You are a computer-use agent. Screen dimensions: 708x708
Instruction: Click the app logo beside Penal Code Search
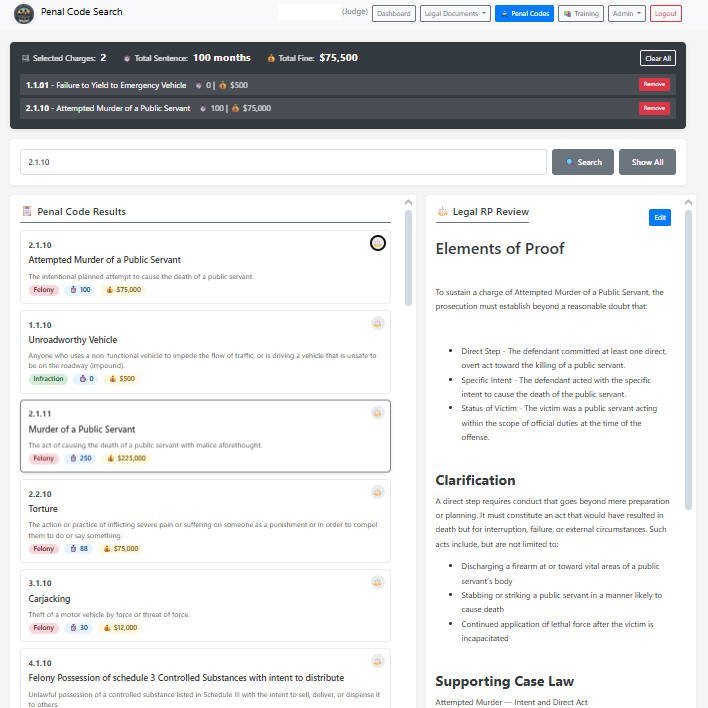[x=23, y=14]
